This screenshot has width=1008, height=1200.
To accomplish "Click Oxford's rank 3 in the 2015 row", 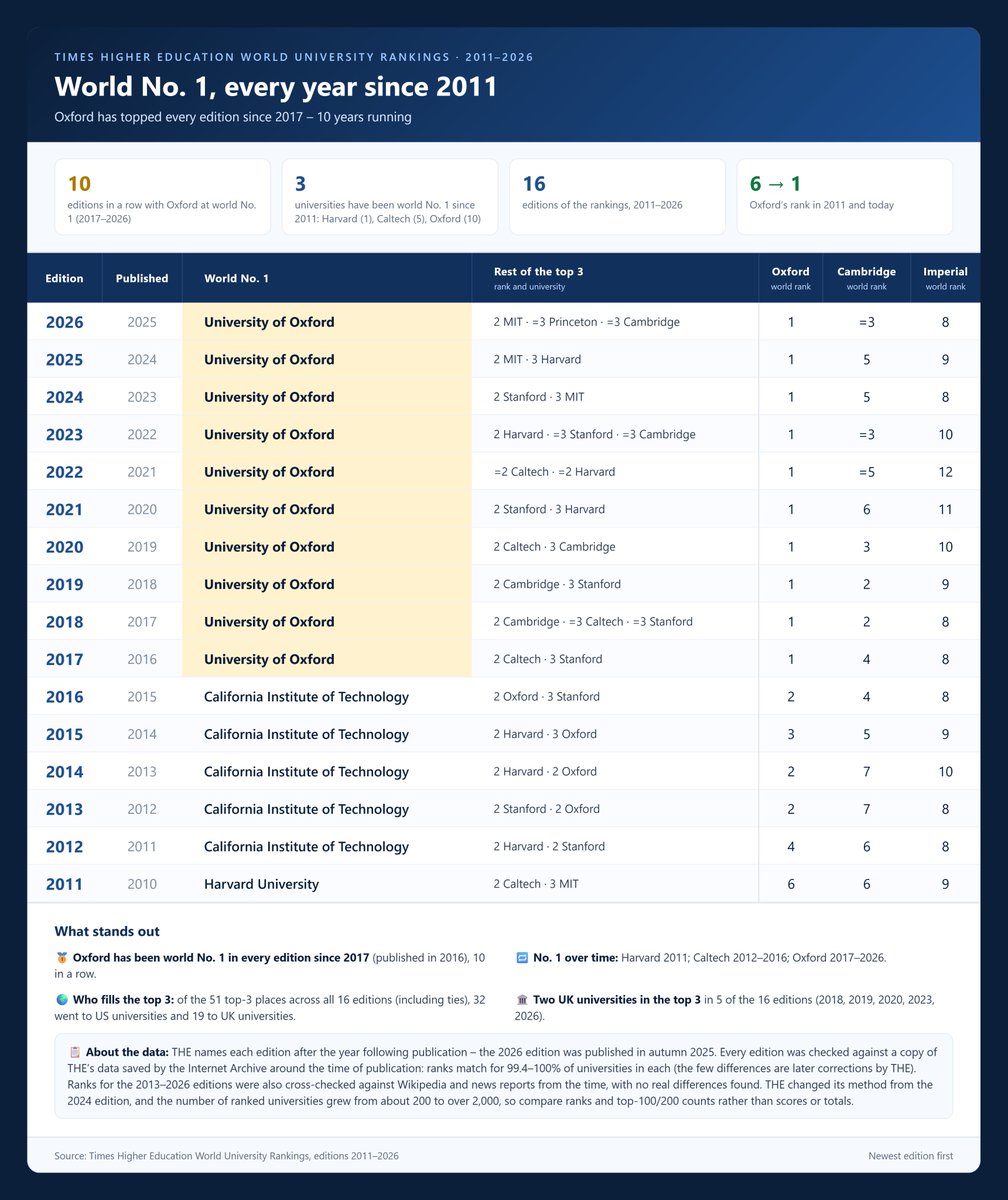I will pos(791,734).
